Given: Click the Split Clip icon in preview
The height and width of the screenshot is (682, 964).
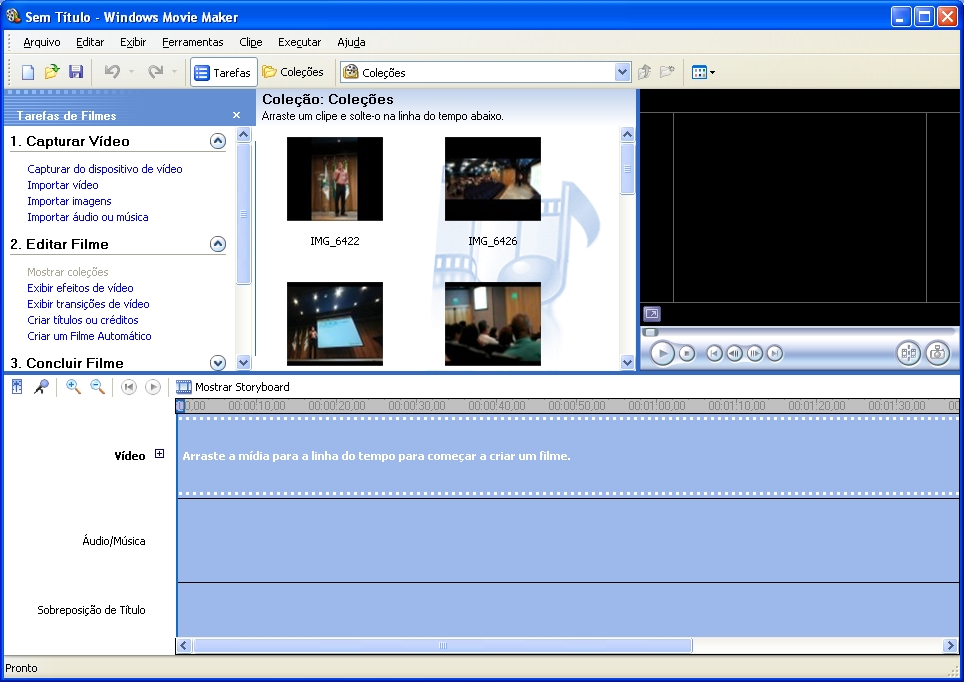Looking at the screenshot, I should 908,353.
